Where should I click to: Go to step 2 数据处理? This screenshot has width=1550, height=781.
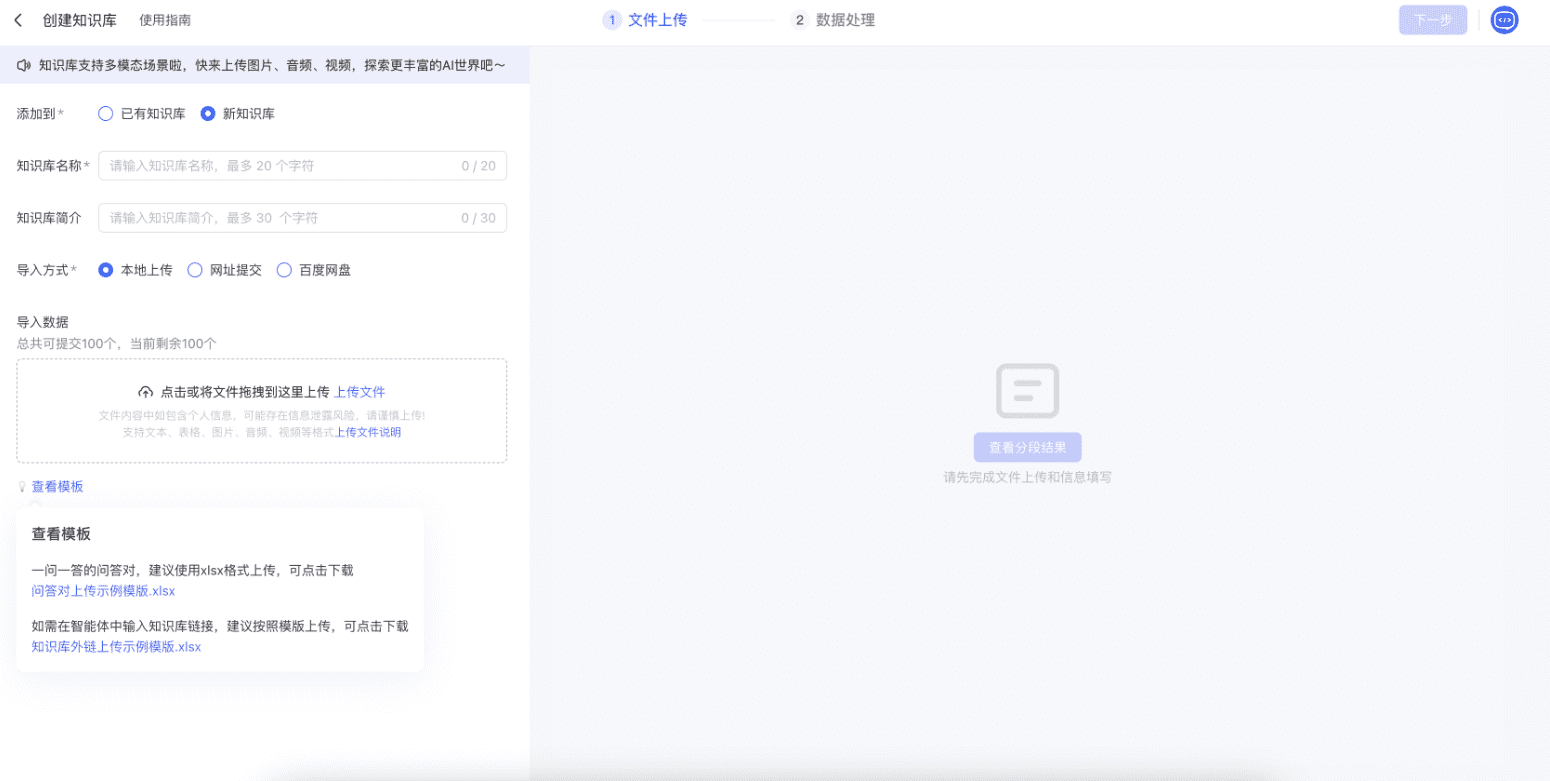(x=833, y=20)
